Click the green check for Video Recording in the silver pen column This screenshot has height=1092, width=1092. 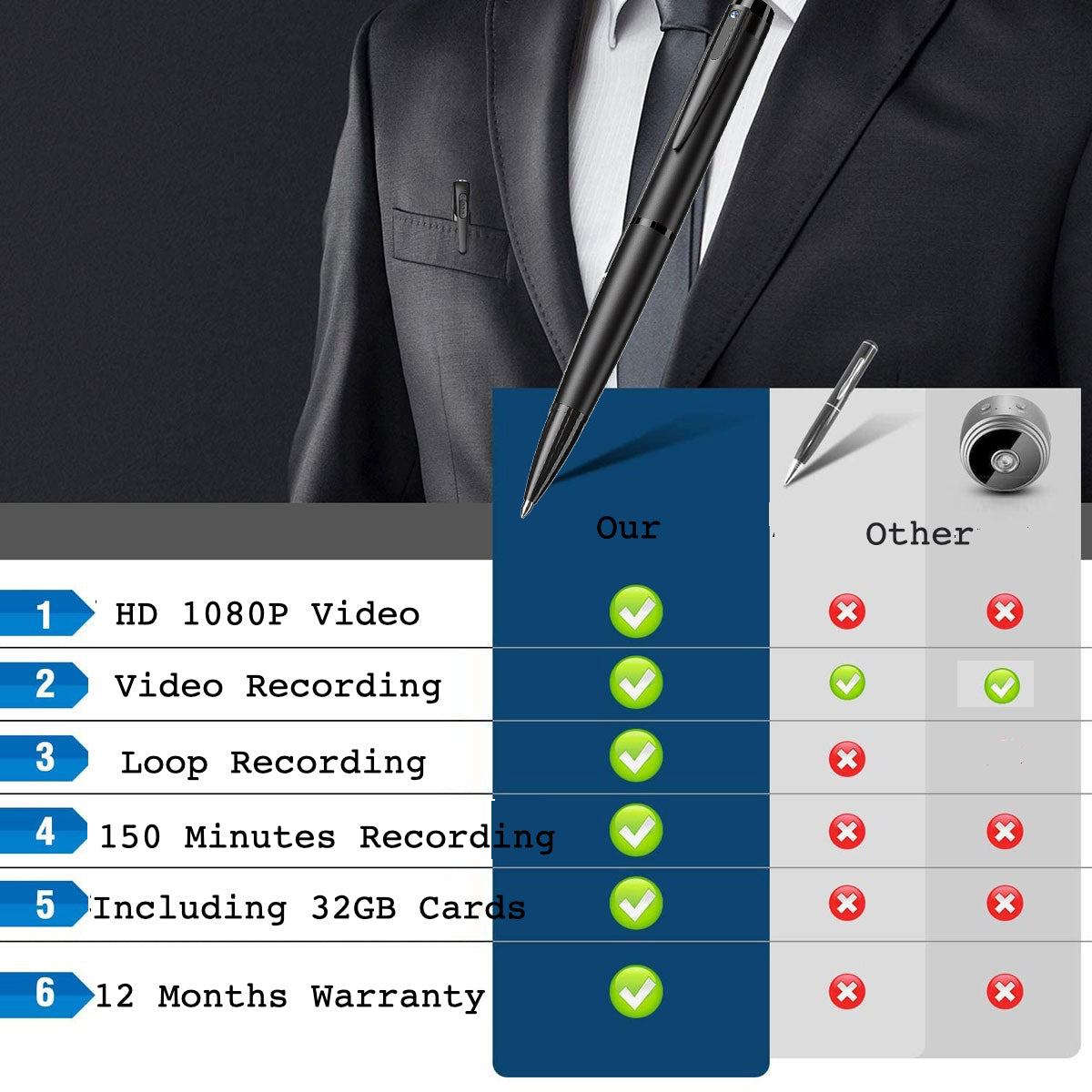(847, 682)
